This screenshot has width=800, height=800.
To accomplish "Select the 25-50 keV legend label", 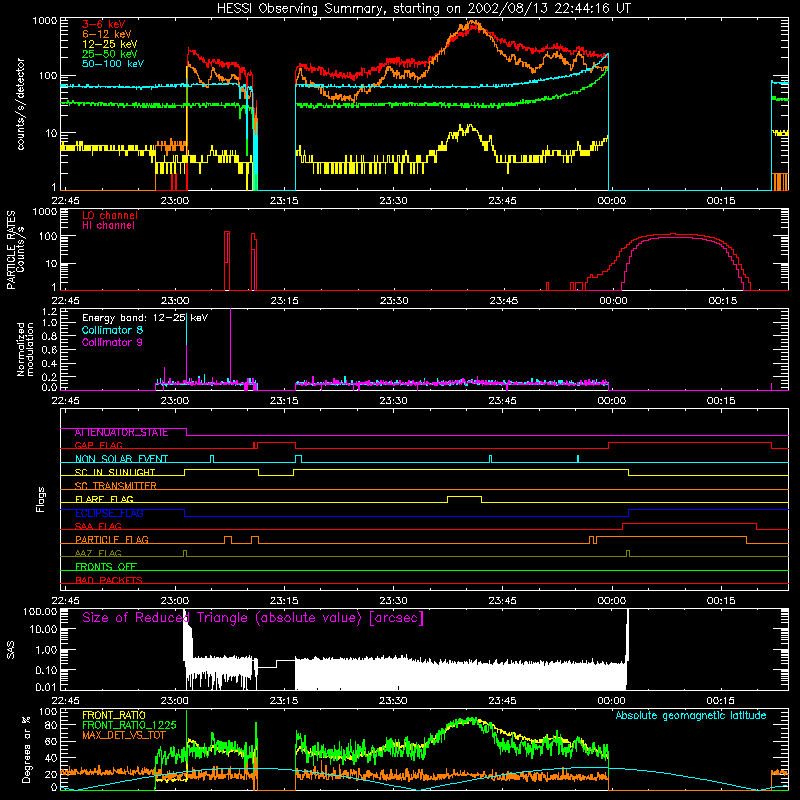I will coord(110,54).
